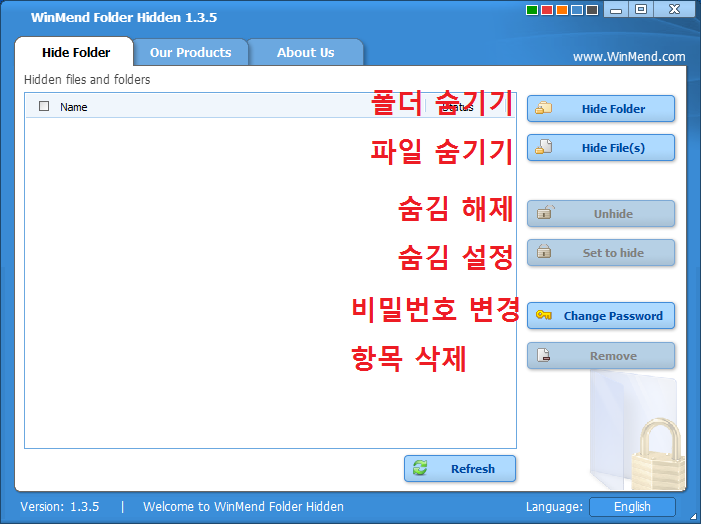701x524 pixels.
Task: Minimize the WinMend Folder Hidden window
Action: point(616,9)
